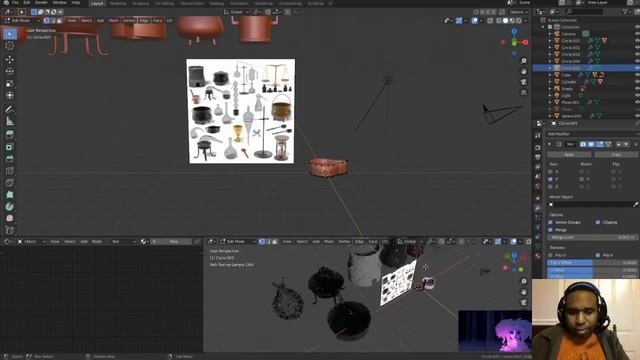Collapse the Collection in the outliner
Screen dimensions: 640x360
(x=544, y=27)
